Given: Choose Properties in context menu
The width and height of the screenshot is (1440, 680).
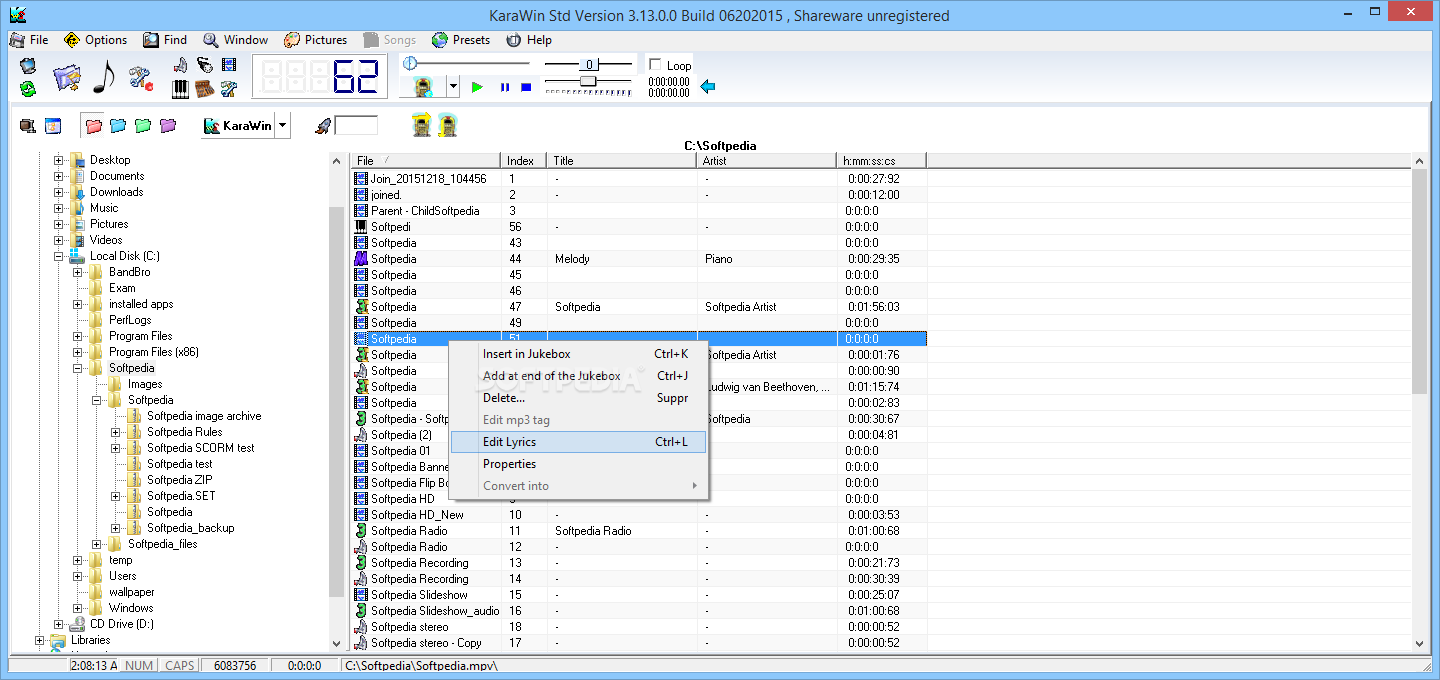Looking at the screenshot, I should tap(579, 464).
